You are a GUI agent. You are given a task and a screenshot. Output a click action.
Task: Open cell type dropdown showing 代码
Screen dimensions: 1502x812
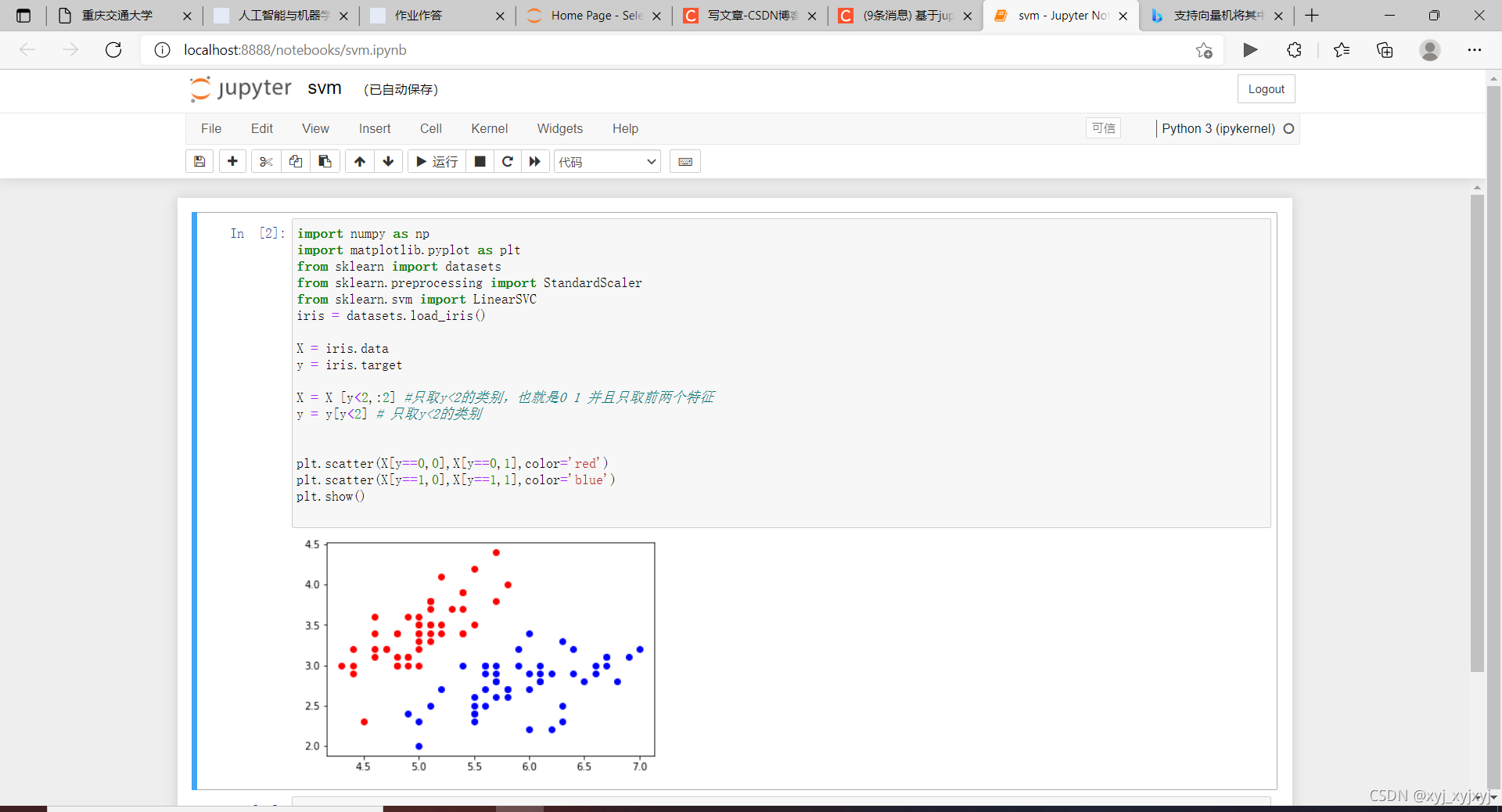pyautogui.click(x=607, y=162)
